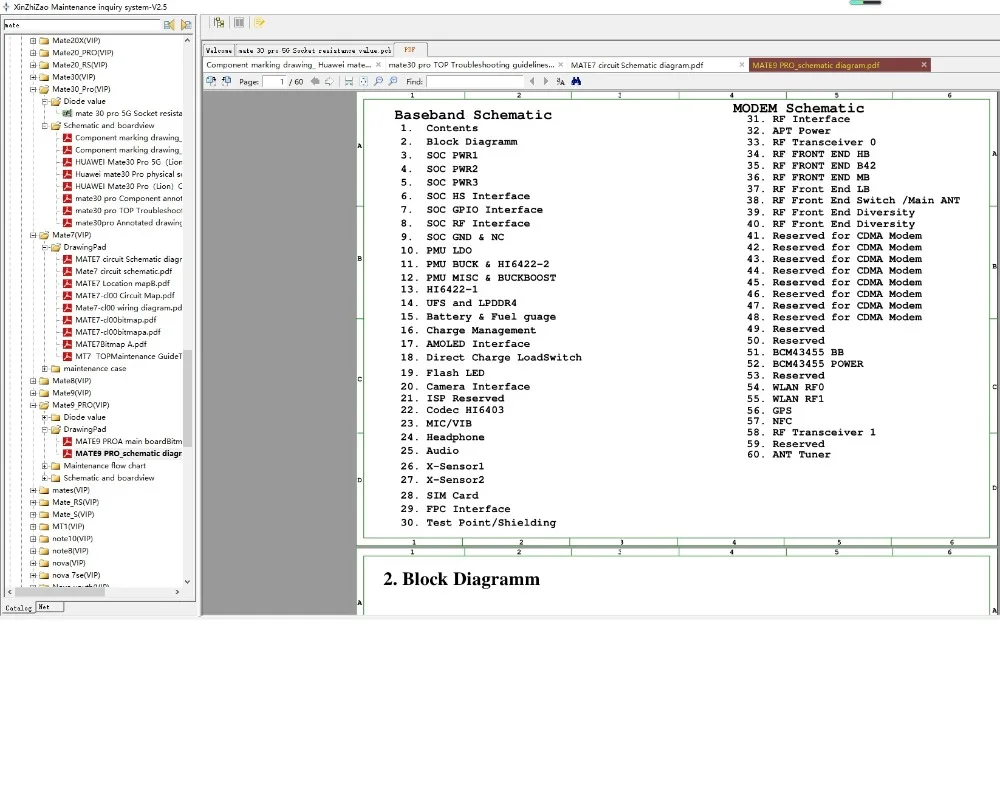Click the fit page icon in the PDF toolbar
Viewport: 1000px width, 806px height.
pyautogui.click(x=364, y=82)
